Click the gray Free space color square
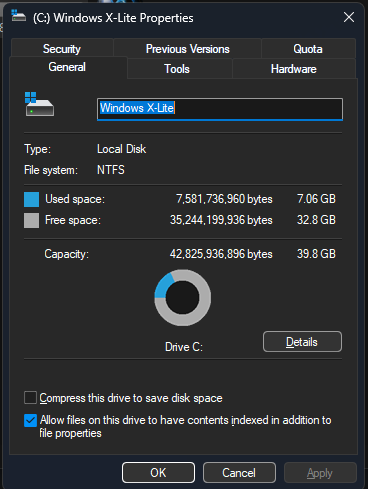Viewport: 368px width, 489px height. coord(31,221)
